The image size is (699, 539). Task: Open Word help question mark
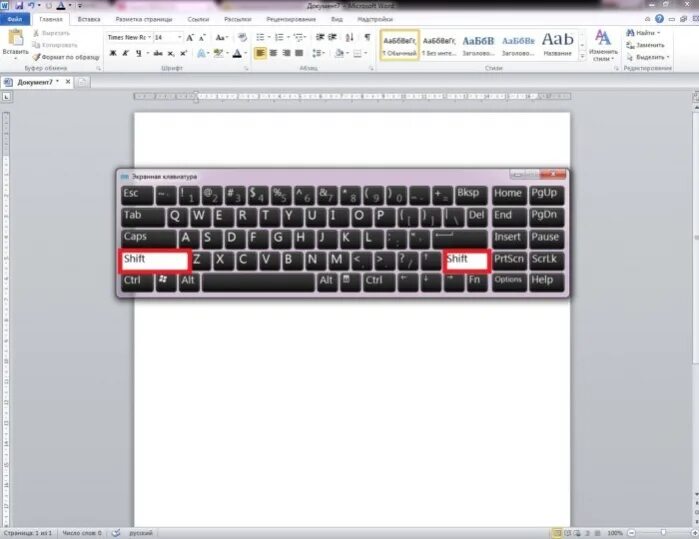[659, 19]
